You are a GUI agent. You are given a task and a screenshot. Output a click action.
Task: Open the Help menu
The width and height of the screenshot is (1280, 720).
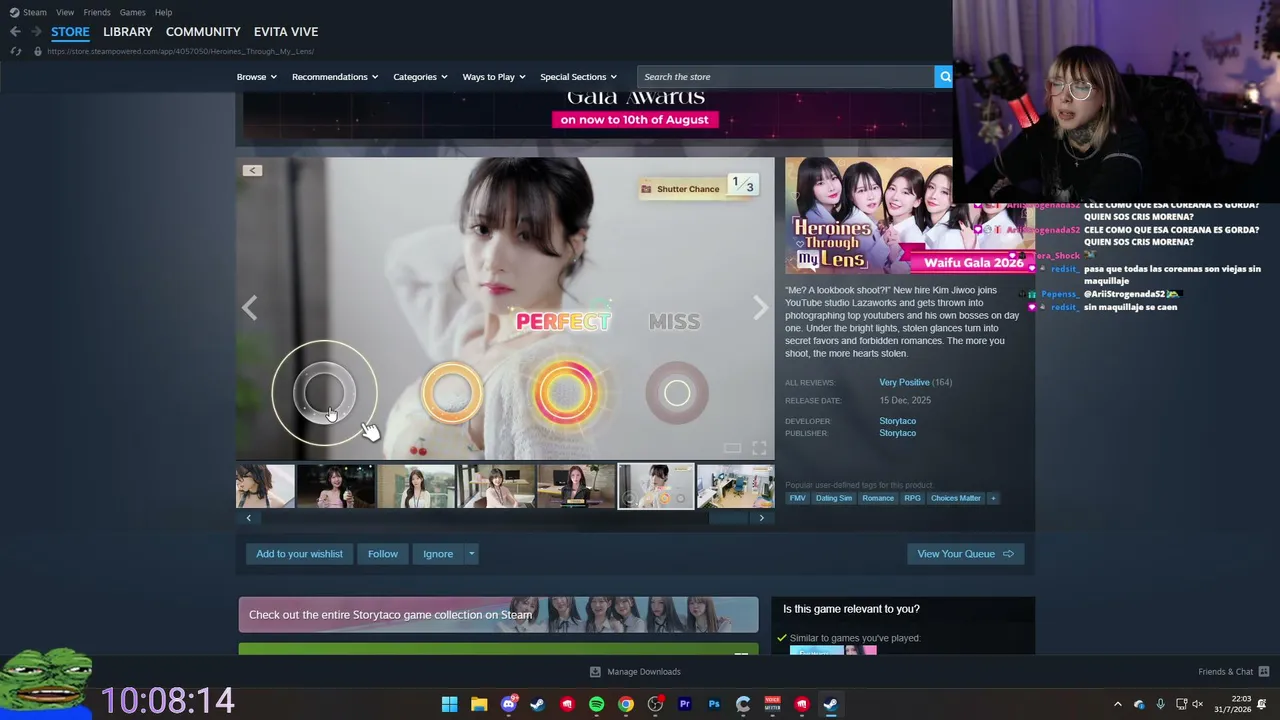pyautogui.click(x=163, y=12)
